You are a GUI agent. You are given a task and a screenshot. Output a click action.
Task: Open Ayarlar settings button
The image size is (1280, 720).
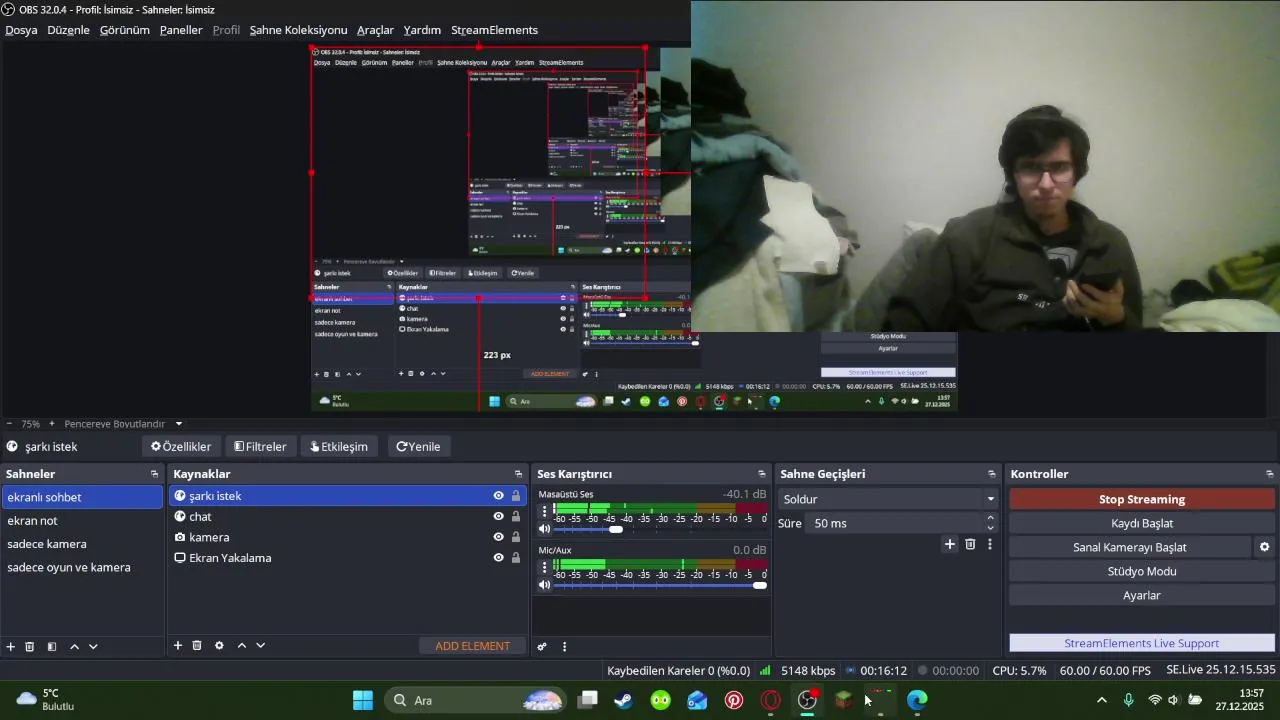1142,595
